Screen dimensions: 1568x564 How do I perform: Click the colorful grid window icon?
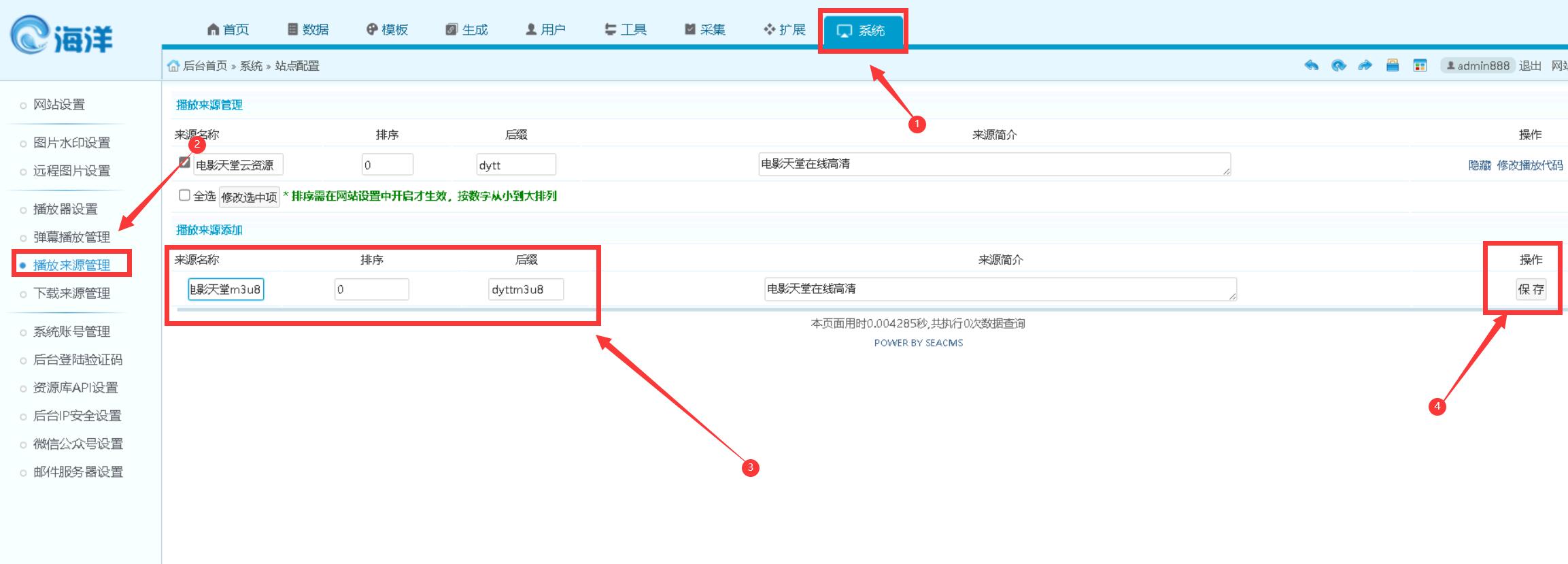(1420, 65)
